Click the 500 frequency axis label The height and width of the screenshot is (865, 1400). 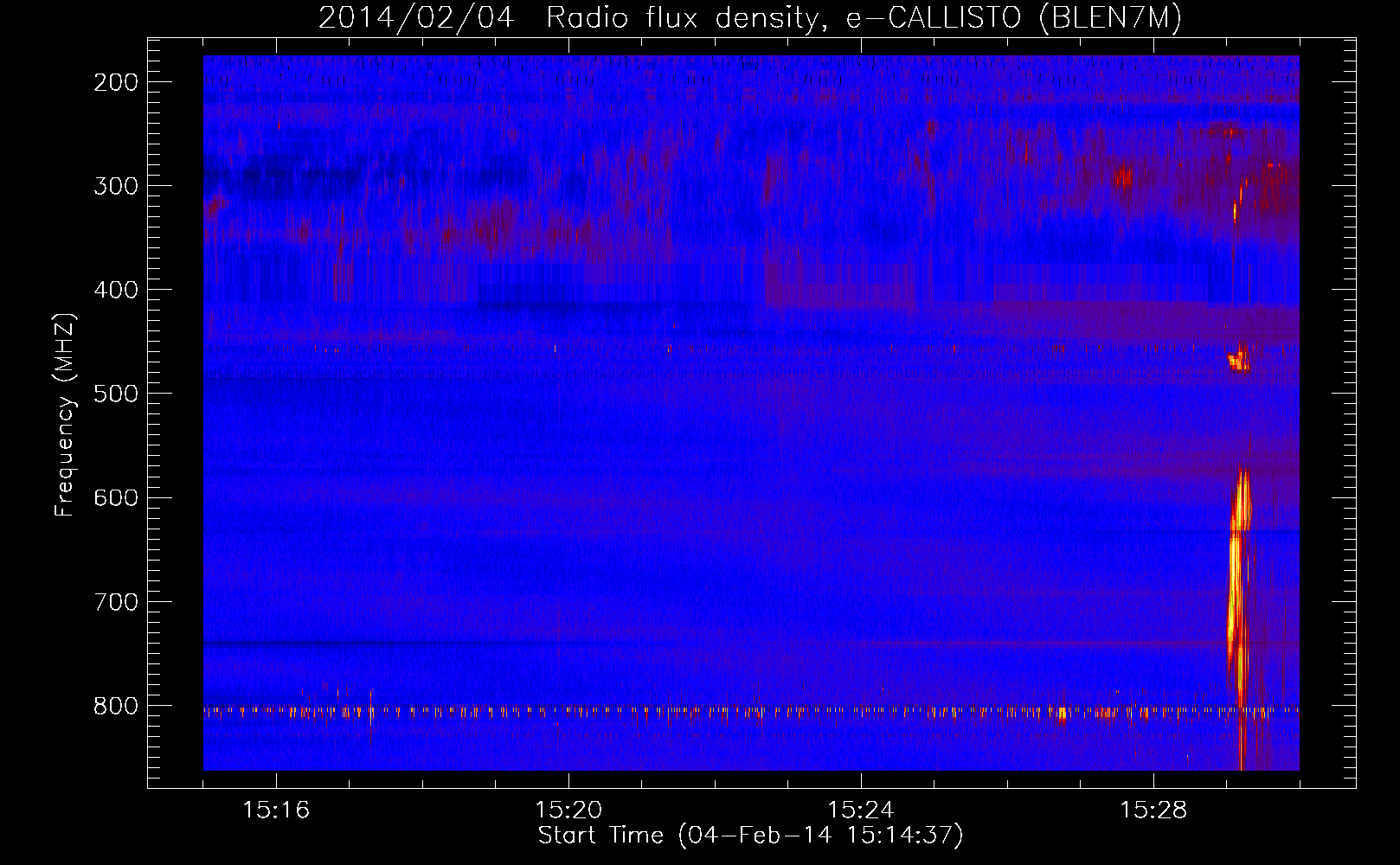tap(115, 394)
